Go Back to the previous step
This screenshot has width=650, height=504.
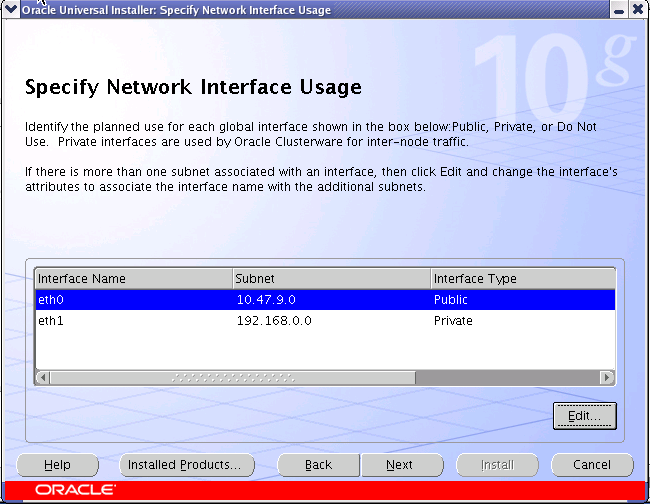click(318, 465)
